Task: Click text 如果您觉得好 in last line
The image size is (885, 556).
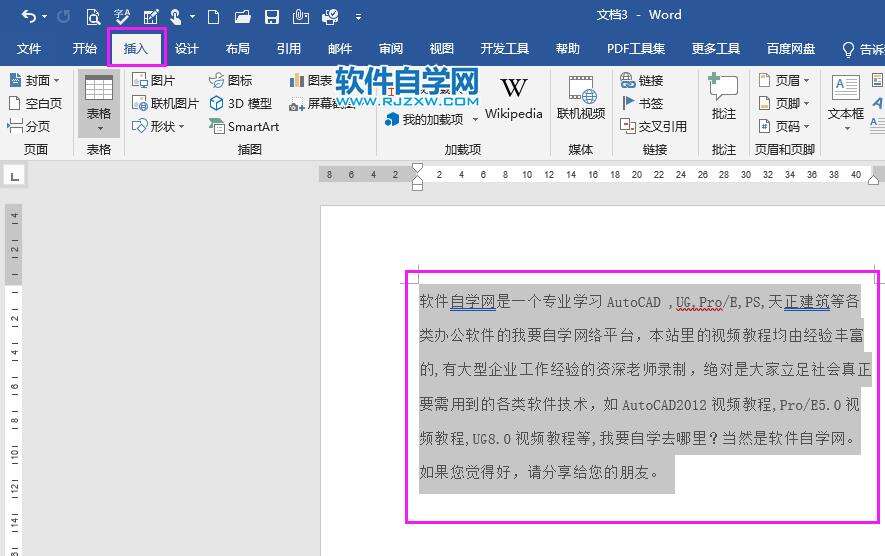Action: pyautogui.click(x=466, y=472)
